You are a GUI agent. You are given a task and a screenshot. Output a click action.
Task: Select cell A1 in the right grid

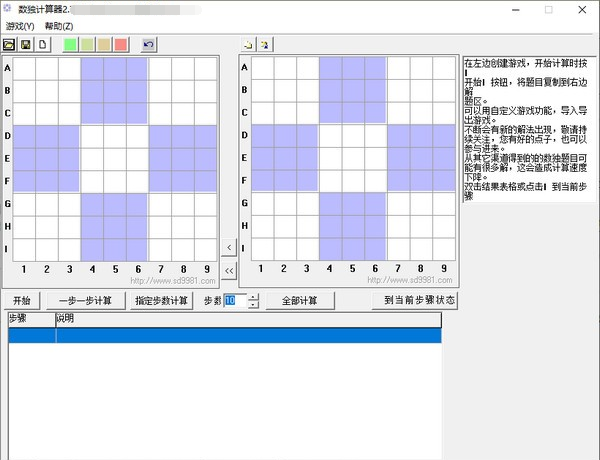pos(262,68)
